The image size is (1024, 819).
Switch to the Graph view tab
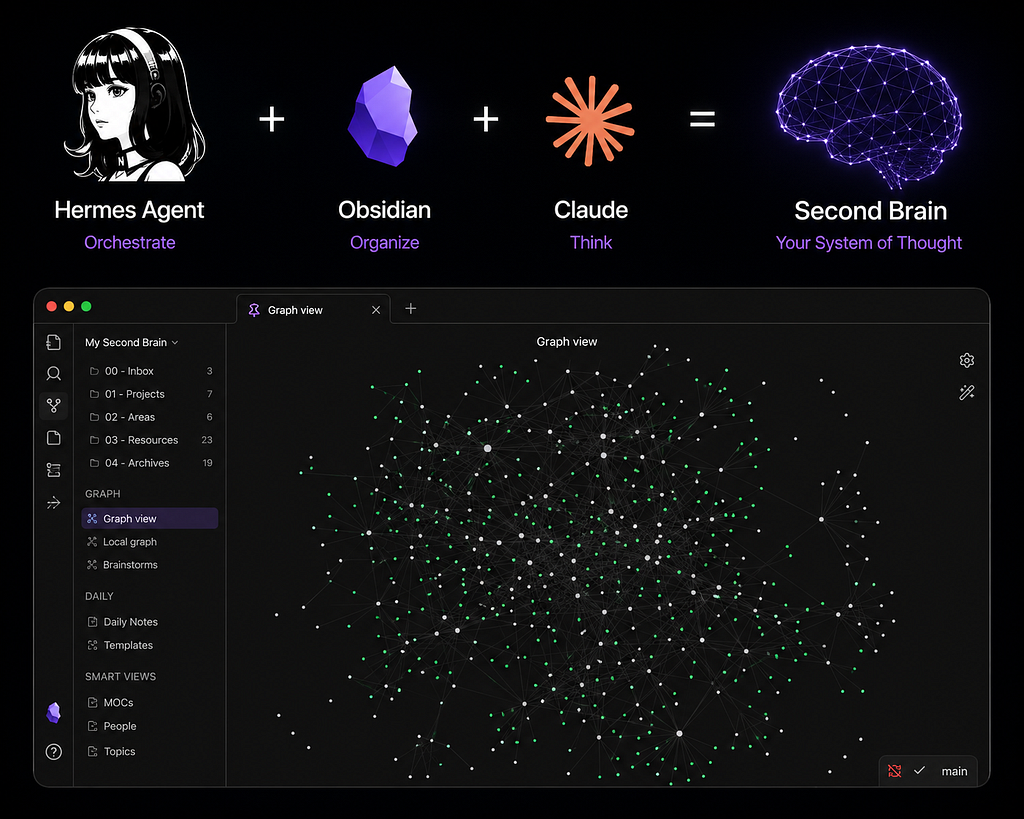coord(313,310)
